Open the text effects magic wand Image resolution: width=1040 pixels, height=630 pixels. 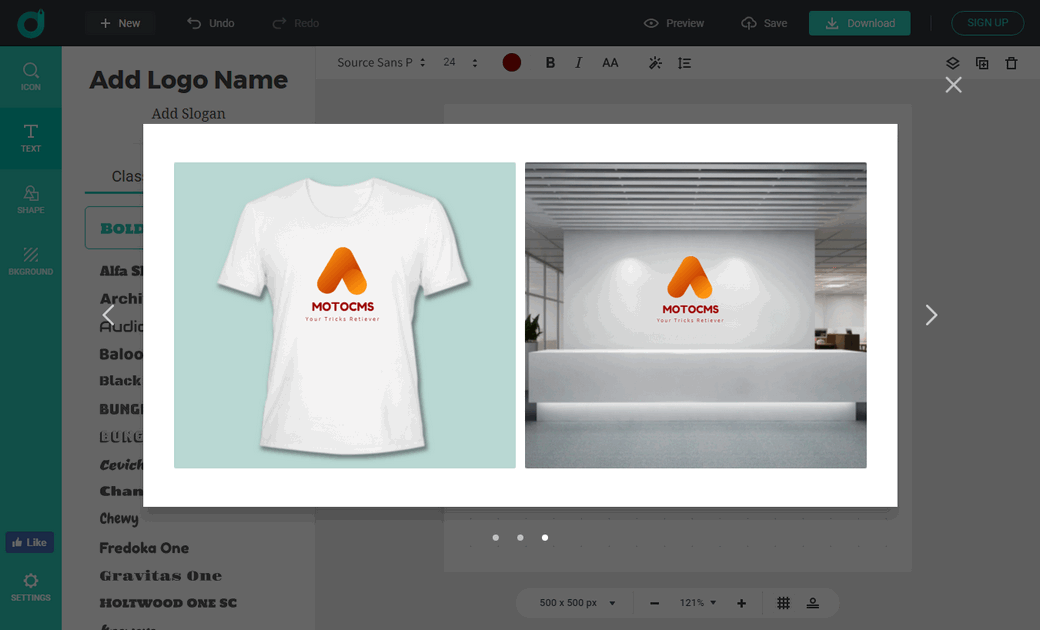(x=655, y=63)
